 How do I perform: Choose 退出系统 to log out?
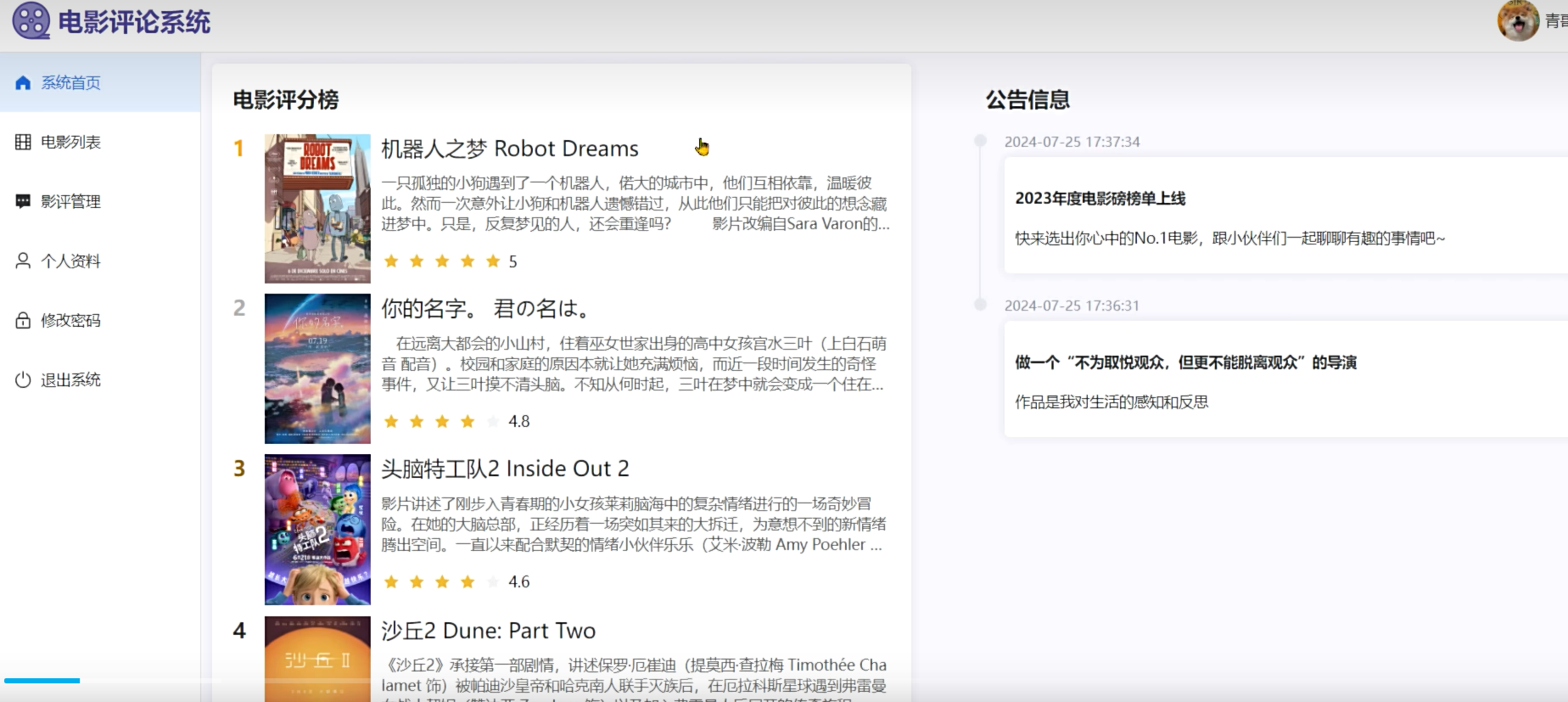(x=100, y=379)
